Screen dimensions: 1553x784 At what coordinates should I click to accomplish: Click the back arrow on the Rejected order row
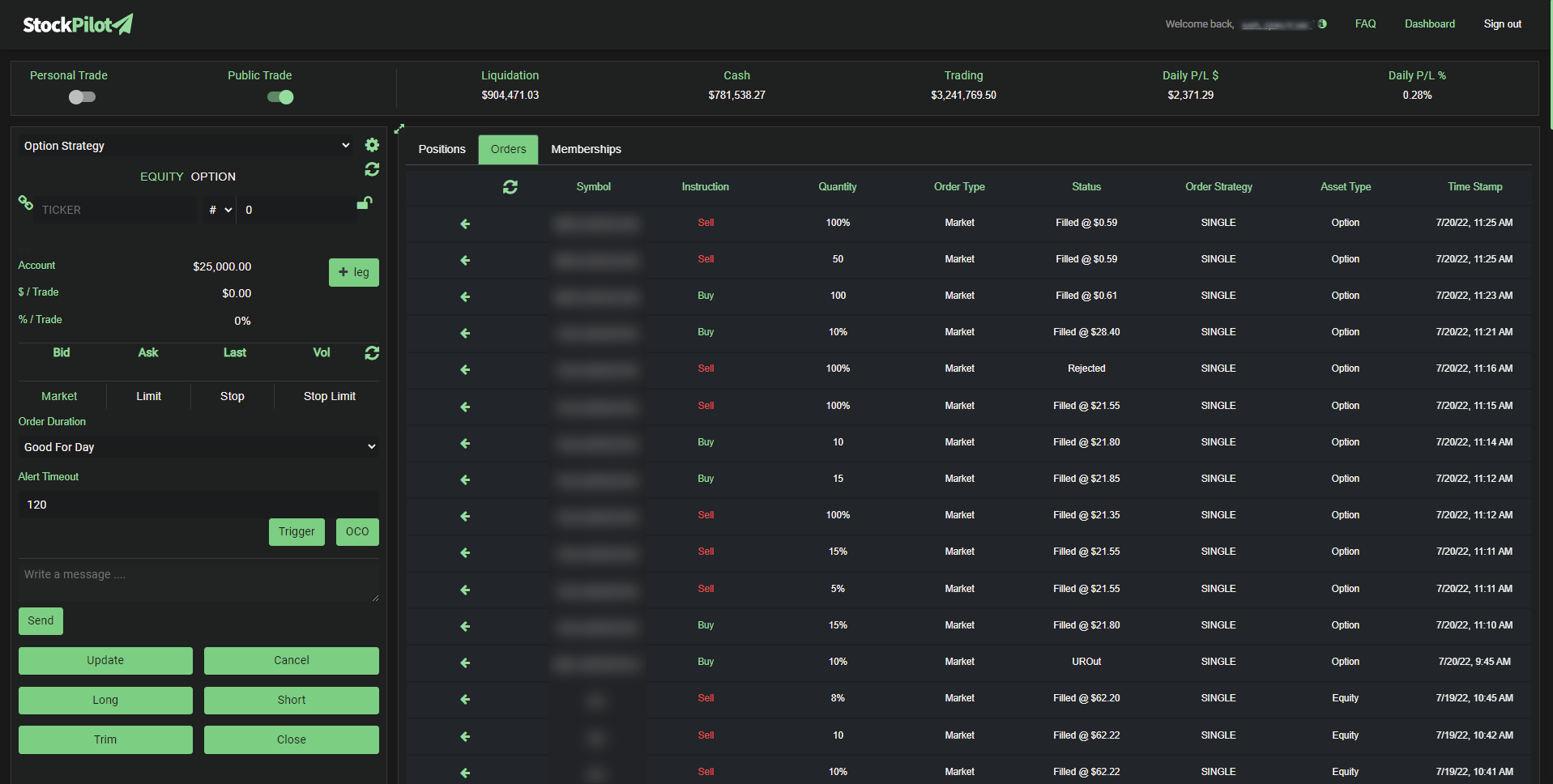[464, 369]
